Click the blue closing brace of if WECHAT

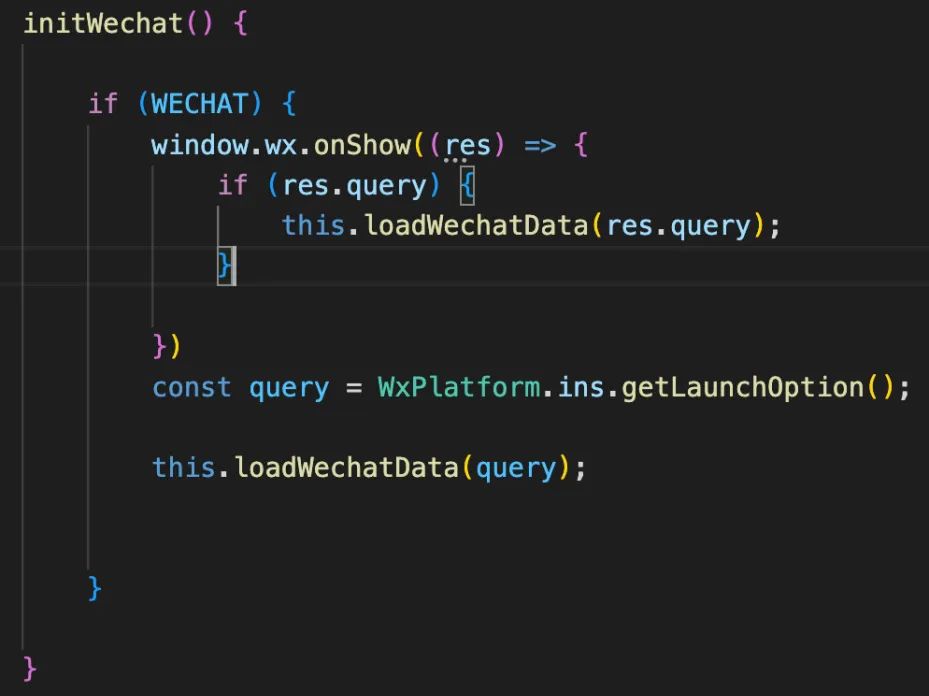[x=95, y=588]
